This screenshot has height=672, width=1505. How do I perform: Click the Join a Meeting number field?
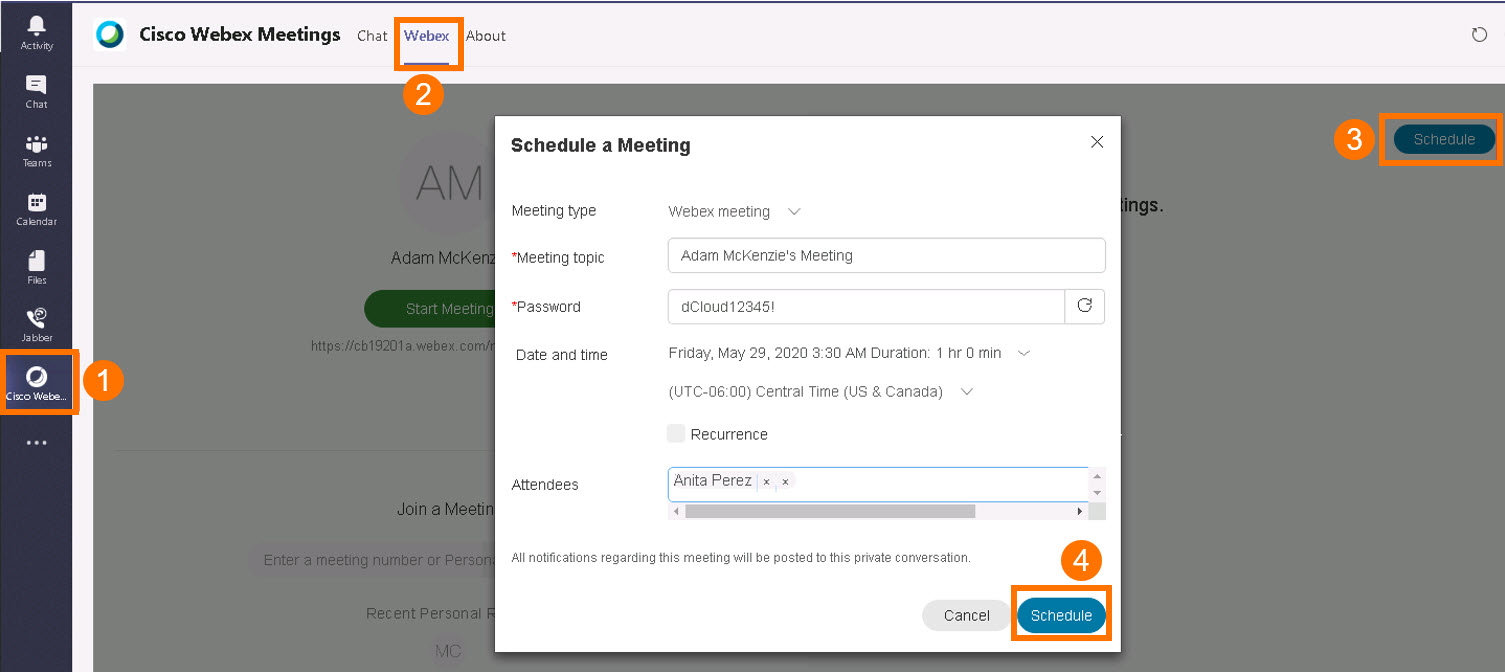pyautogui.click(x=373, y=560)
